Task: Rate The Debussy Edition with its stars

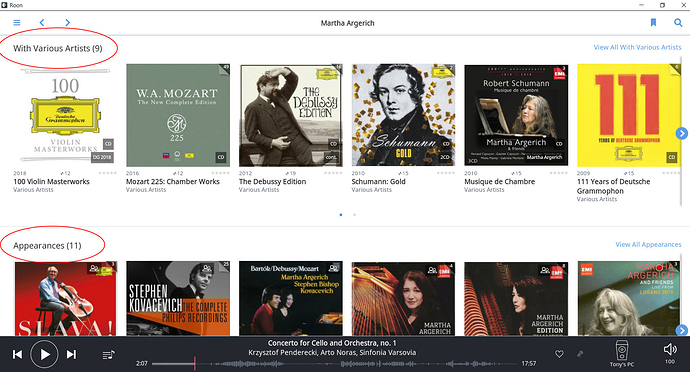Action: tap(333, 173)
